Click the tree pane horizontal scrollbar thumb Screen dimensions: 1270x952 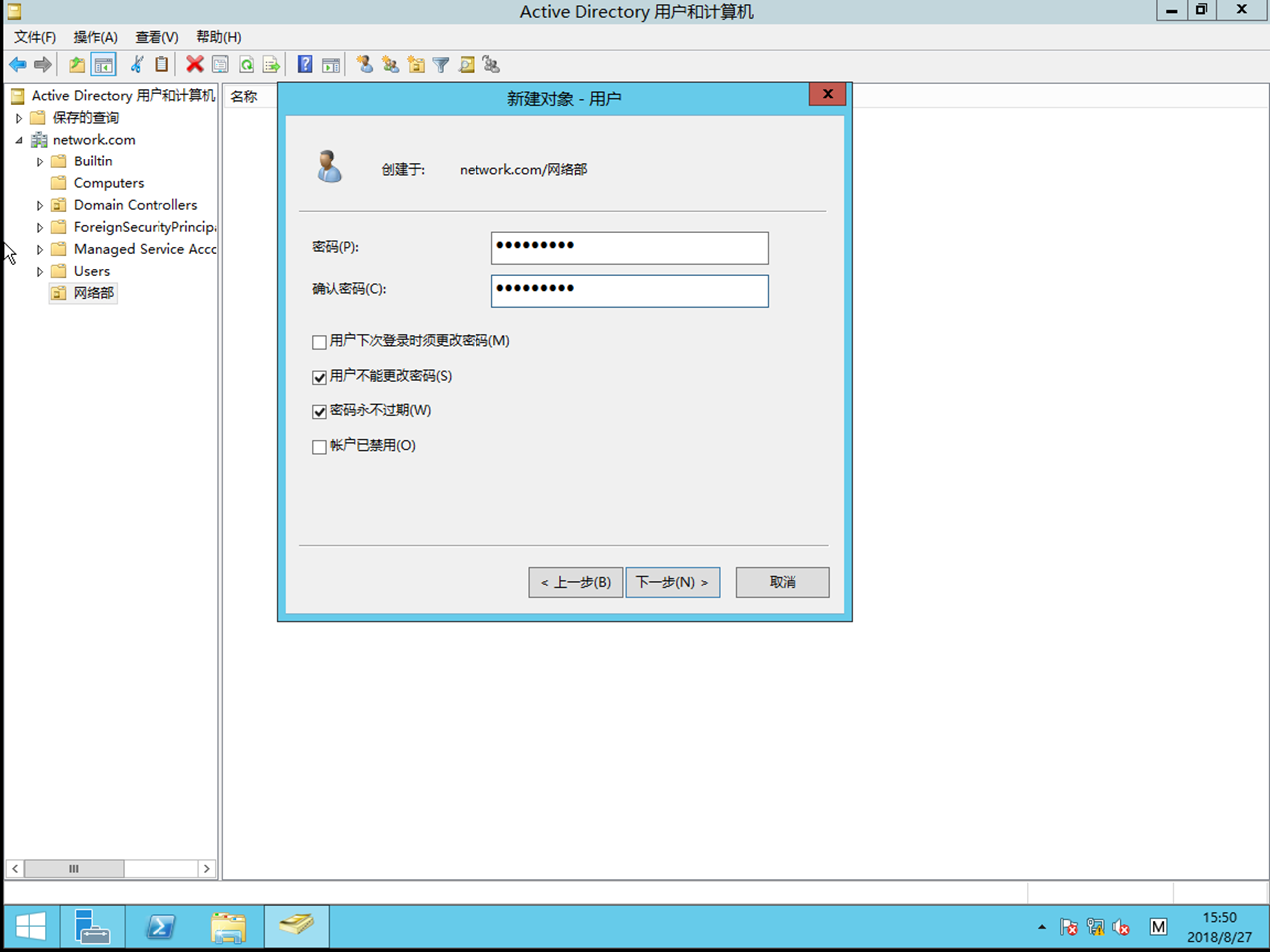point(74,869)
